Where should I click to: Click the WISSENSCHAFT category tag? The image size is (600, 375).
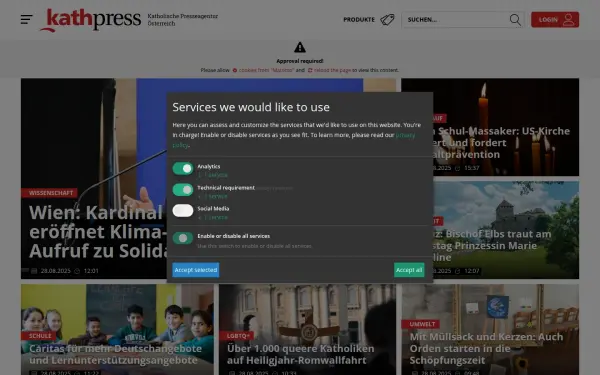(x=50, y=193)
